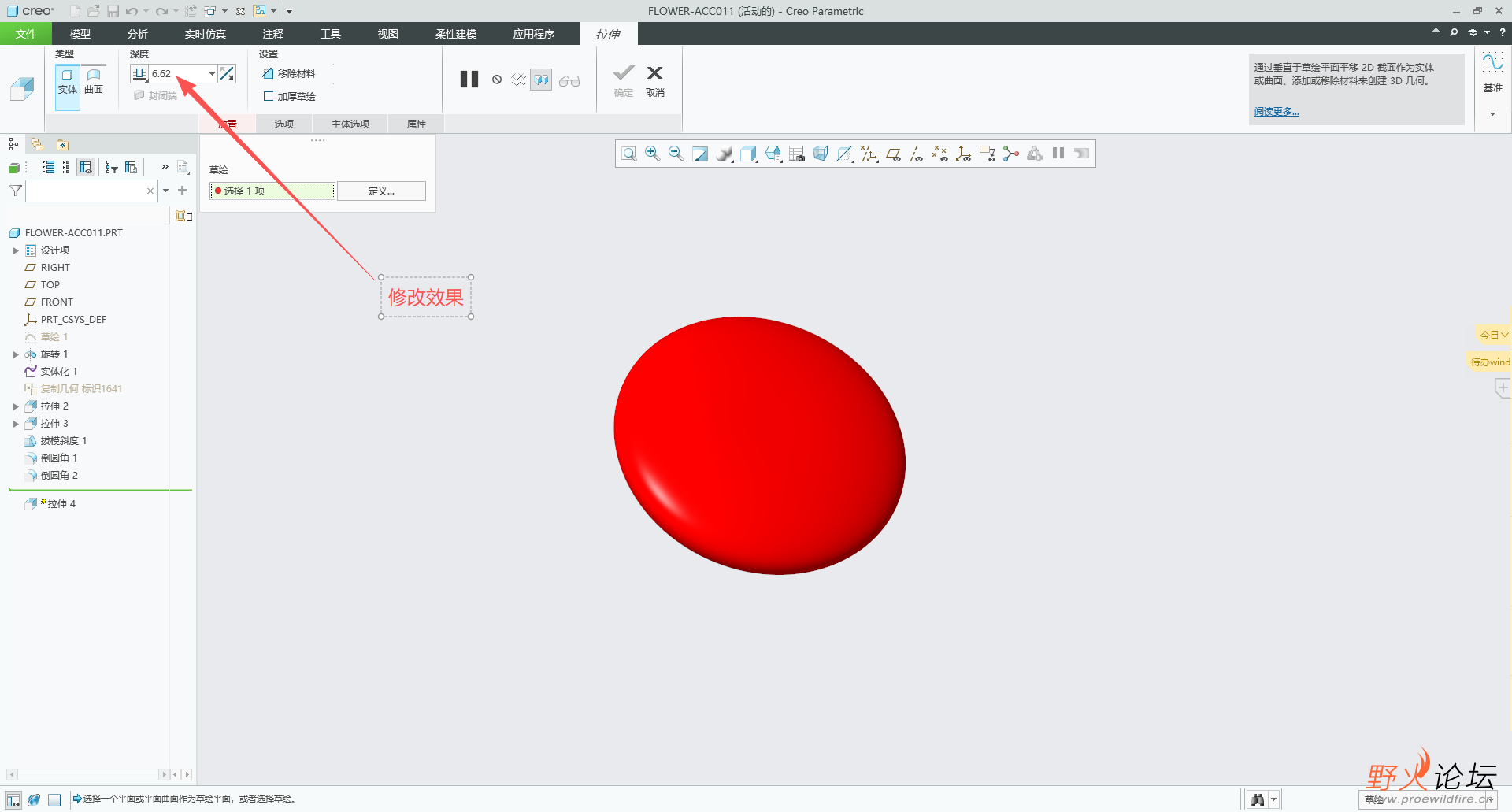
Task: Open the depth value dropdown arrow
Action: pos(212,74)
